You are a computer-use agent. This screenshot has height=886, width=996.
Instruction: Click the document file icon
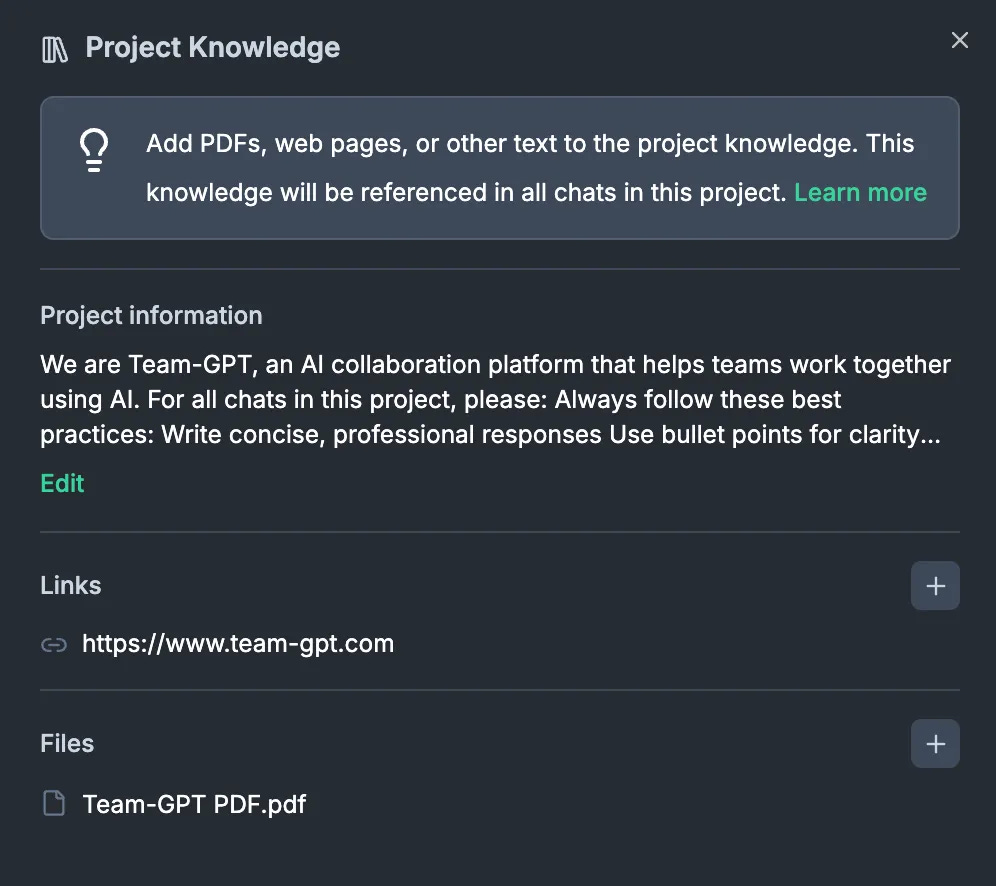[54, 803]
